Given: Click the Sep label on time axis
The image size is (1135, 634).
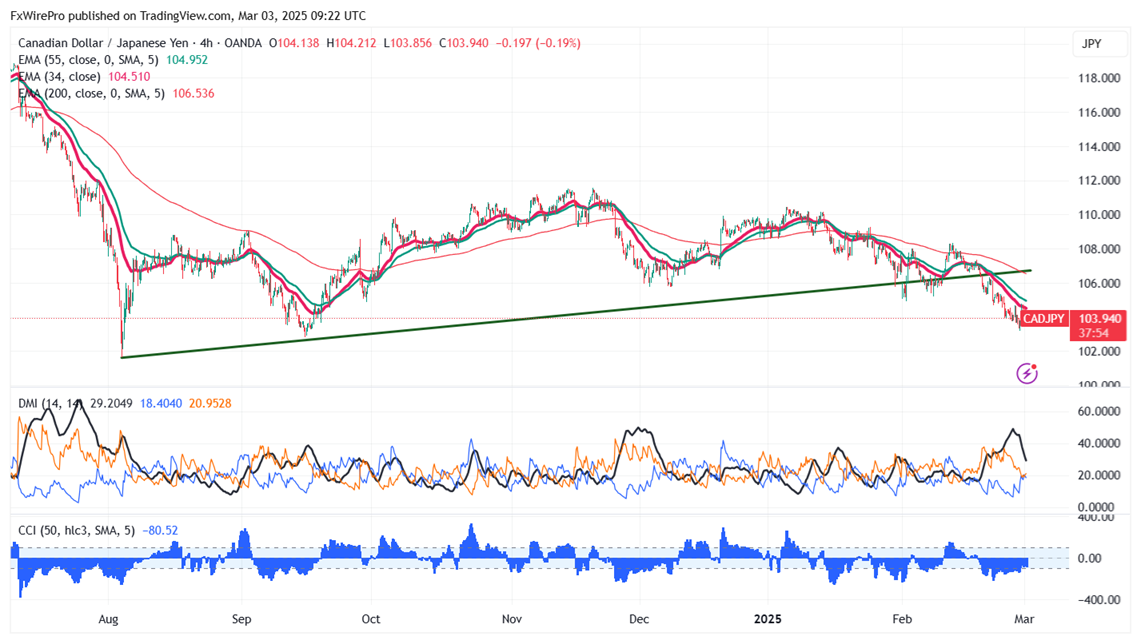Looking at the screenshot, I should point(241,619).
